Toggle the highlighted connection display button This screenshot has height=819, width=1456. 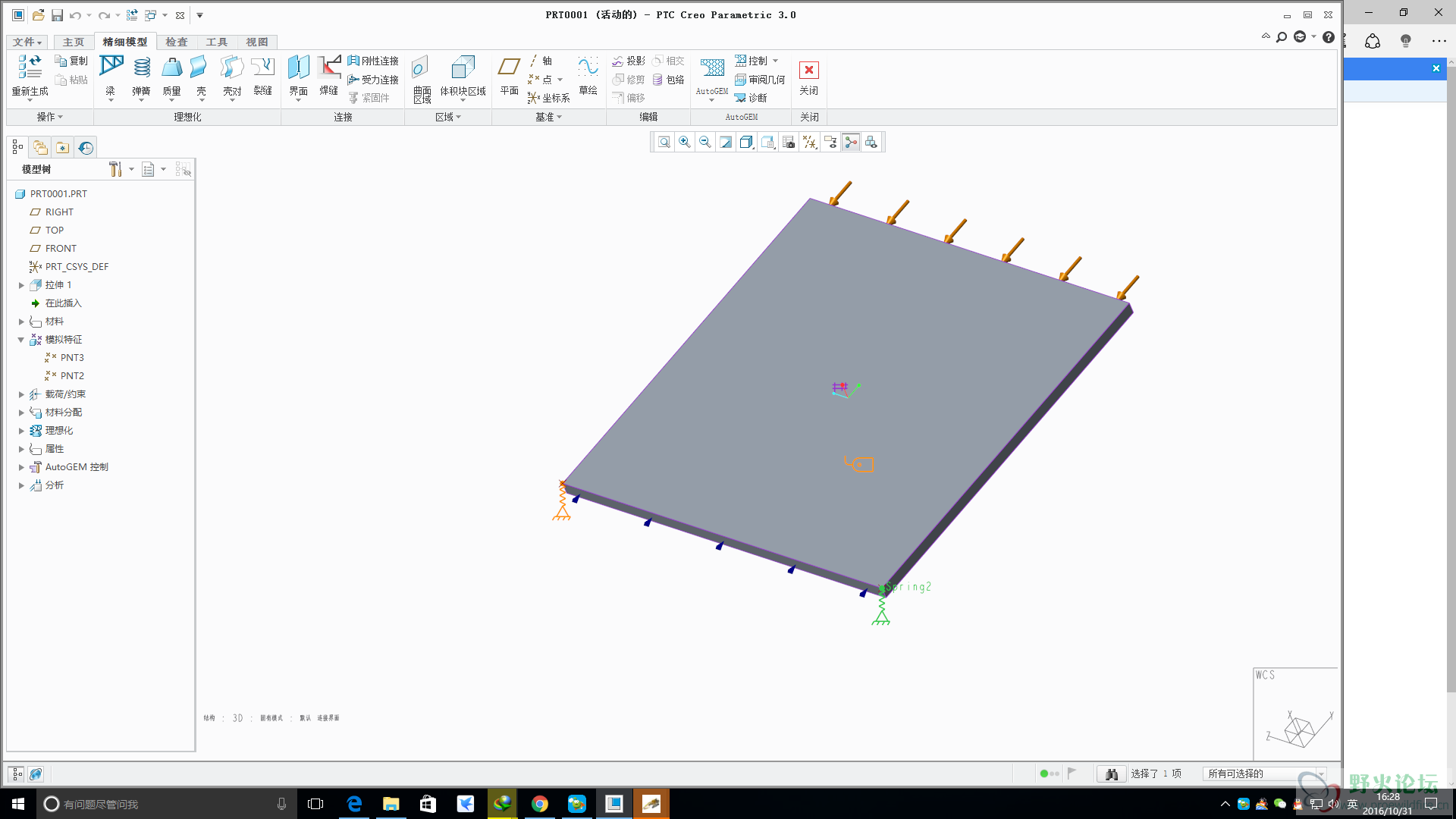tap(851, 143)
